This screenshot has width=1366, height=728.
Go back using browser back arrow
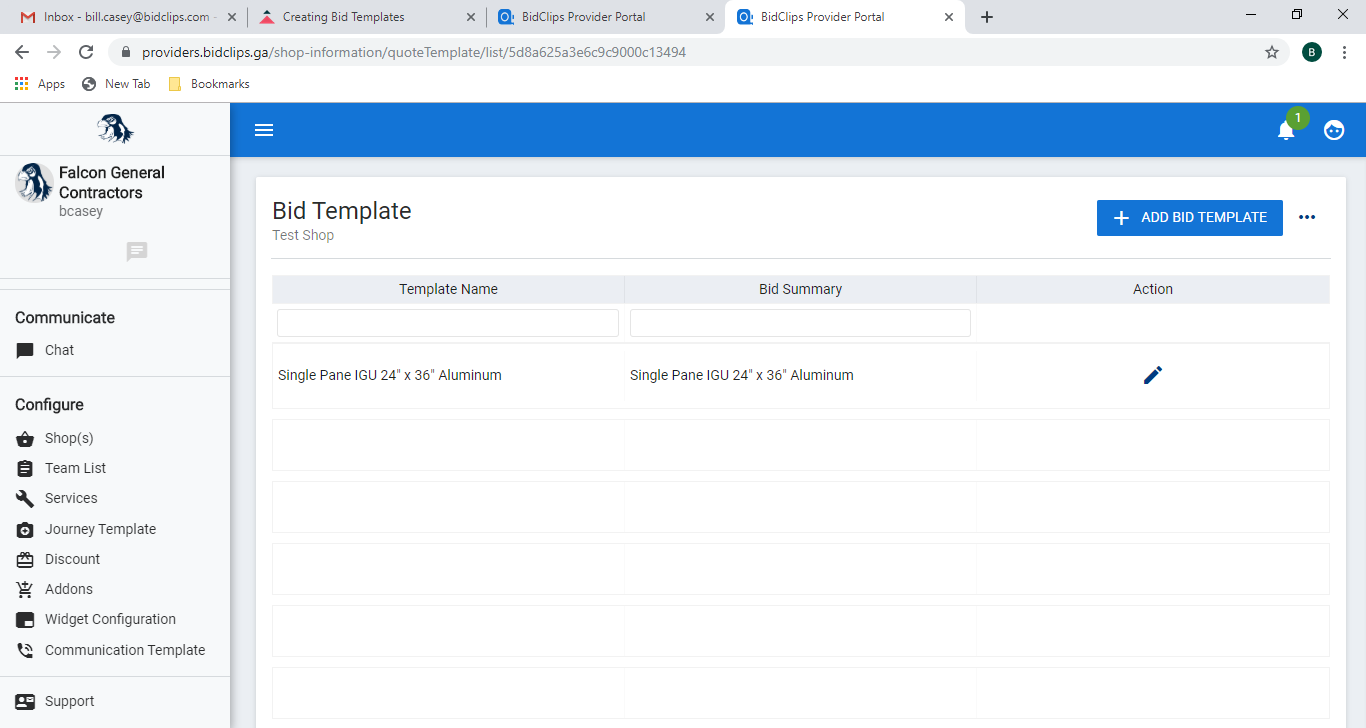pos(22,52)
